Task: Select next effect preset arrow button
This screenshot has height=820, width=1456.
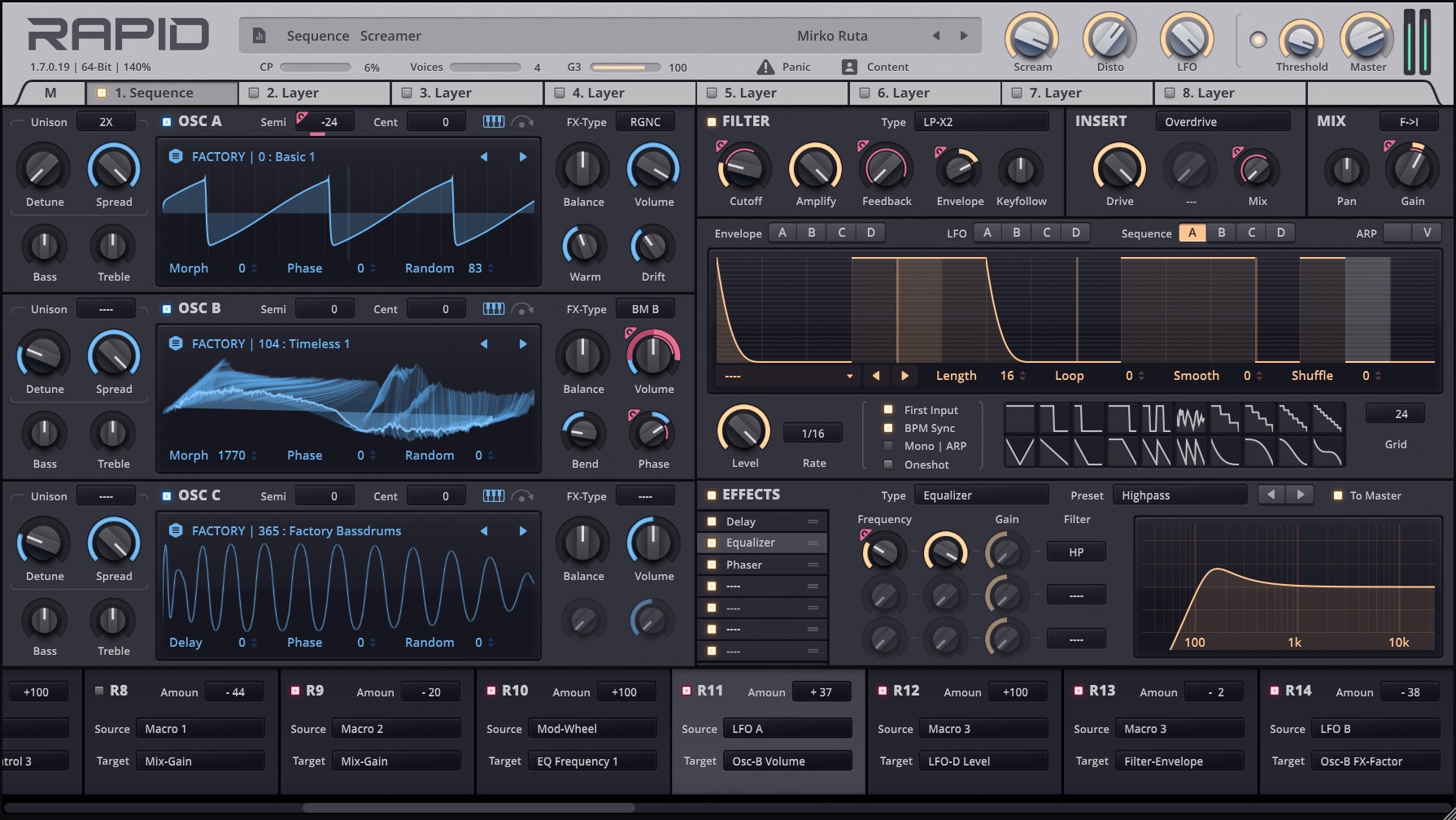Action: pos(1300,495)
